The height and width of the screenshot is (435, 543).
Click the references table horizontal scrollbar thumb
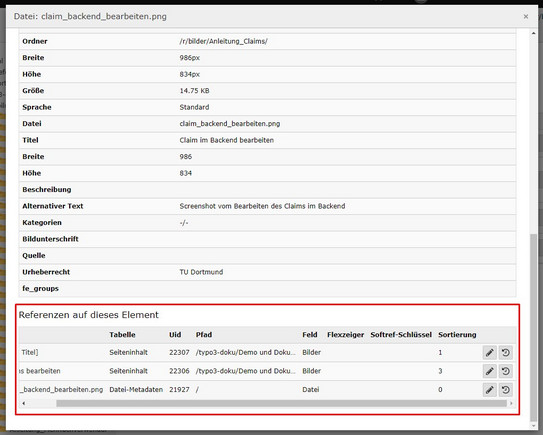click(x=281, y=403)
